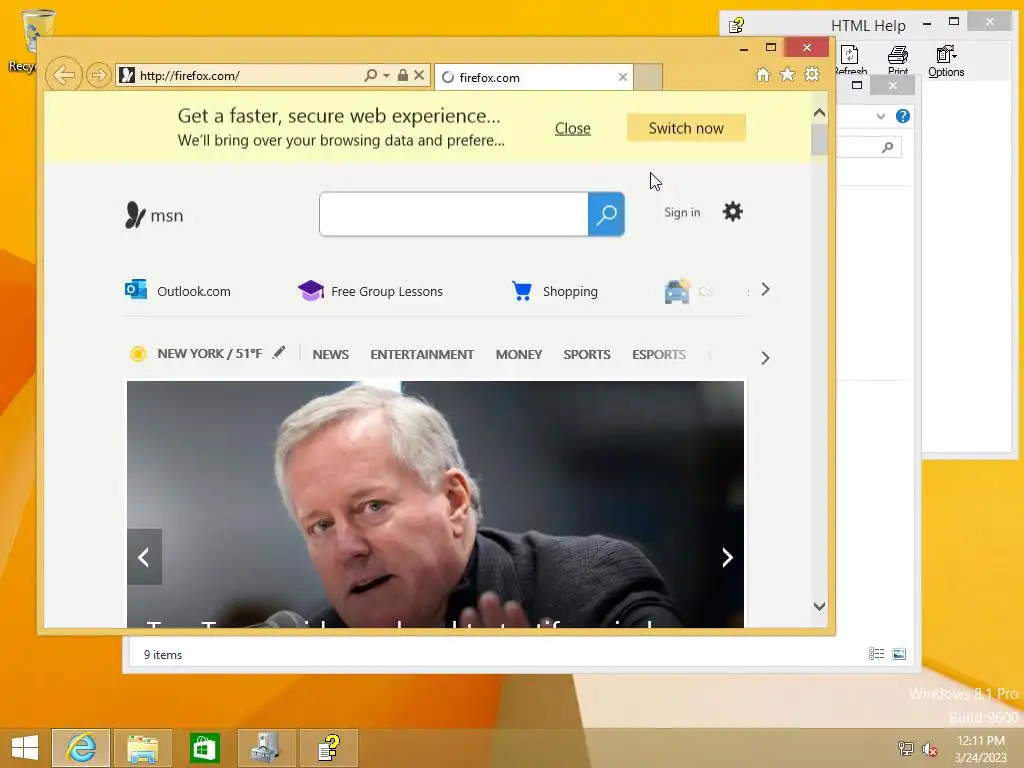Screen dimensions: 1024x768
Task: Click the search magnifier in background window
Action: point(887,147)
